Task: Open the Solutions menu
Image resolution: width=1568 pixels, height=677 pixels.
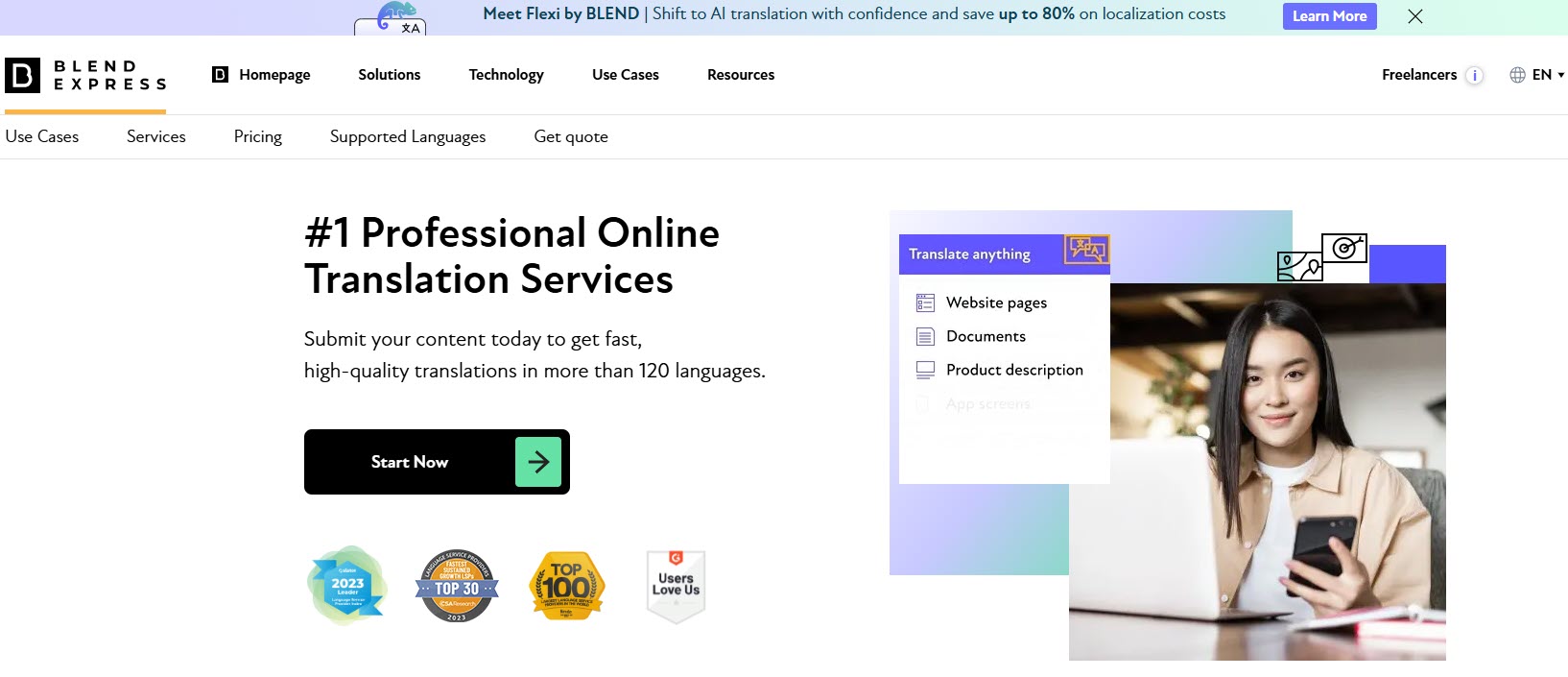Action: click(x=389, y=75)
